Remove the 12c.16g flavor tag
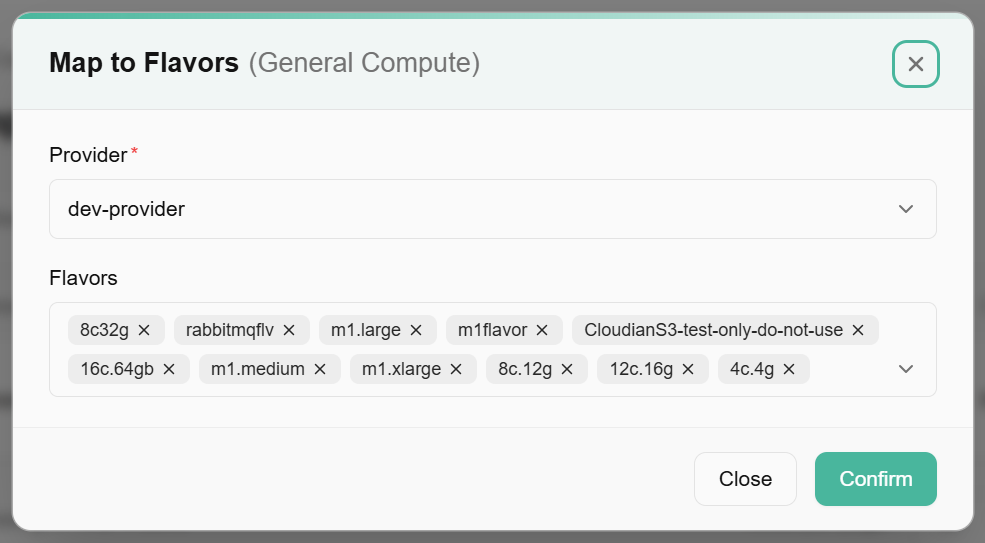This screenshot has width=985, height=543. pos(688,369)
